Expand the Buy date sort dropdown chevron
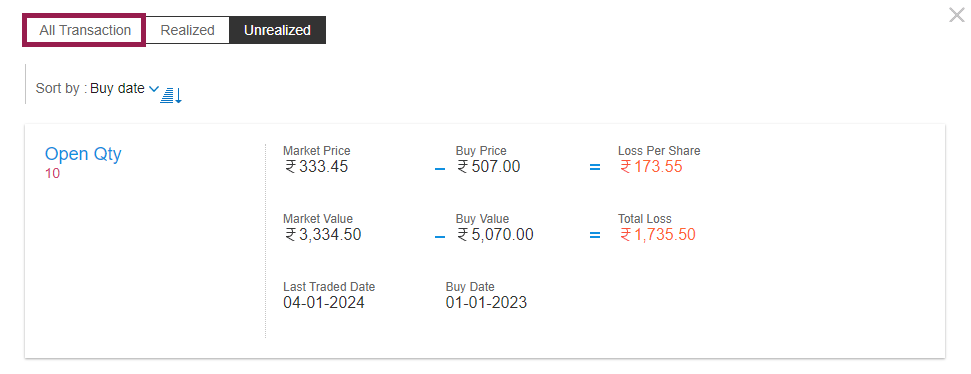 coord(154,89)
